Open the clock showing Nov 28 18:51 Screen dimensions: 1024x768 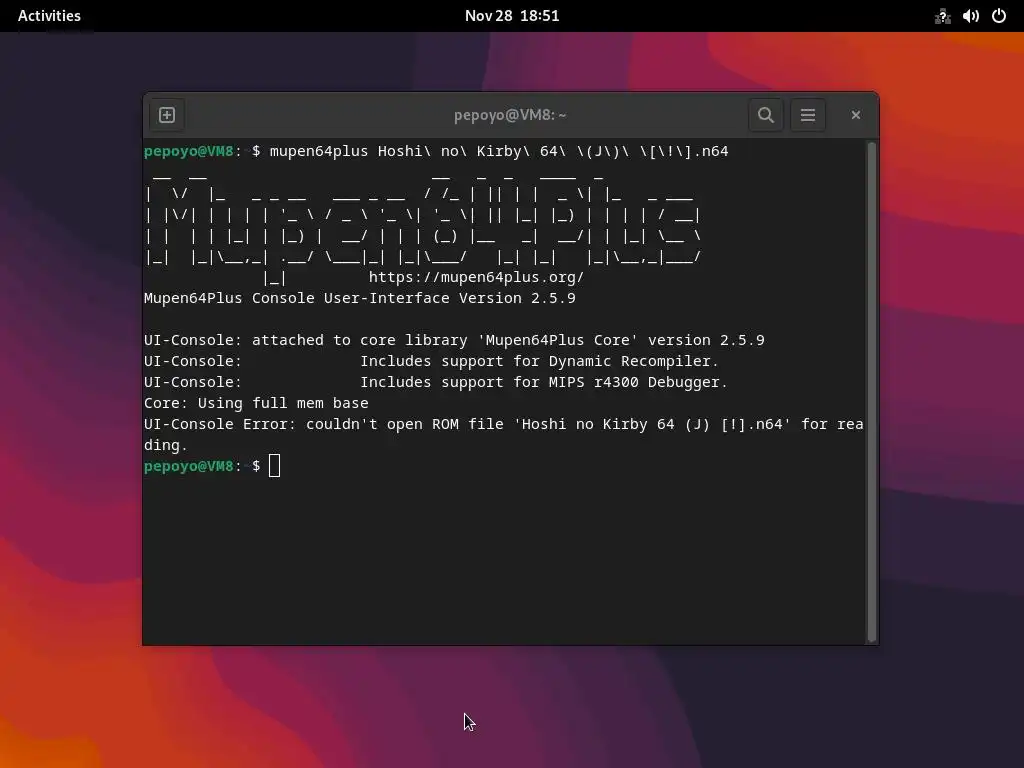pos(512,16)
